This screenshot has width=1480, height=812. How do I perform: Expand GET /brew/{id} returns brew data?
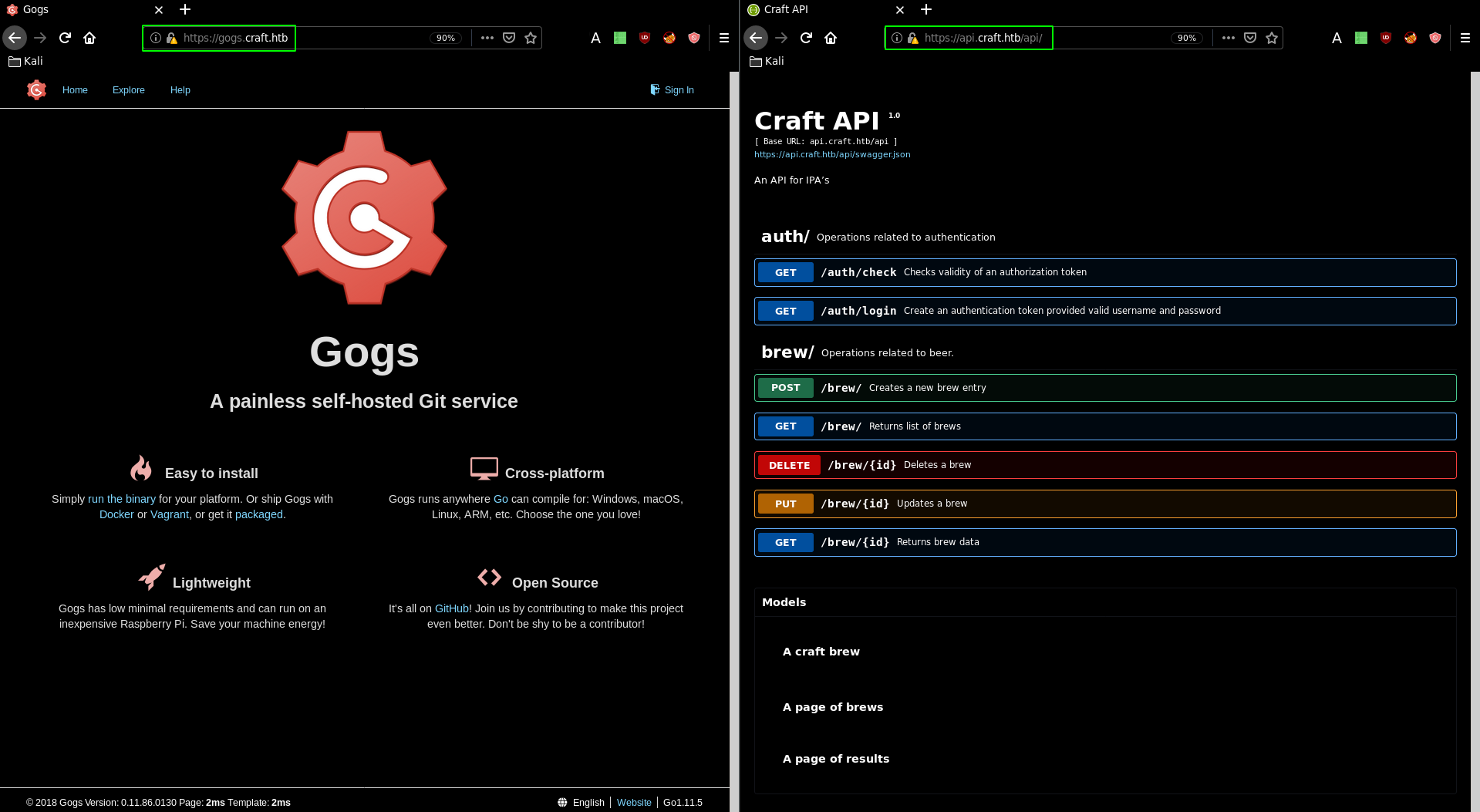coord(1105,542)
